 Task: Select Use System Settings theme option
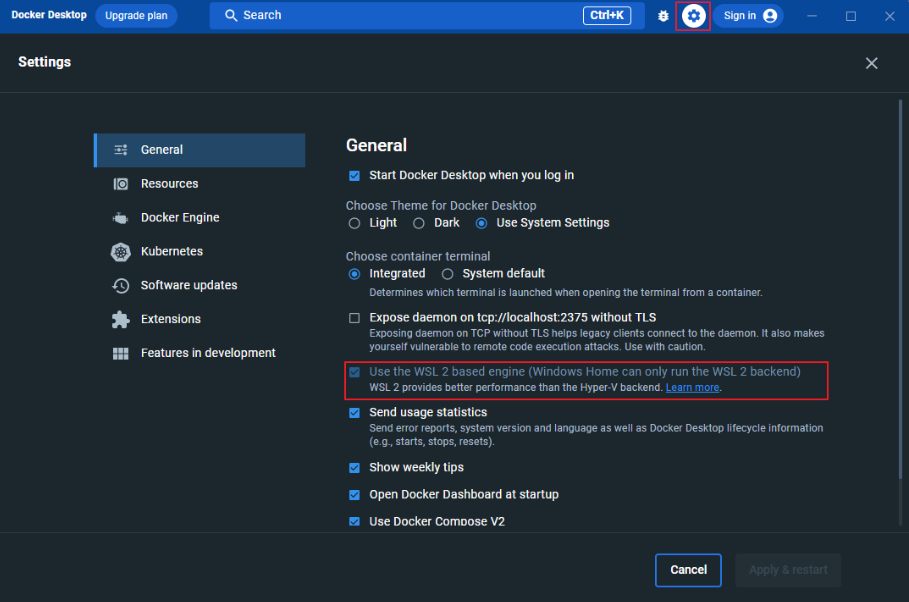[481, 223]
